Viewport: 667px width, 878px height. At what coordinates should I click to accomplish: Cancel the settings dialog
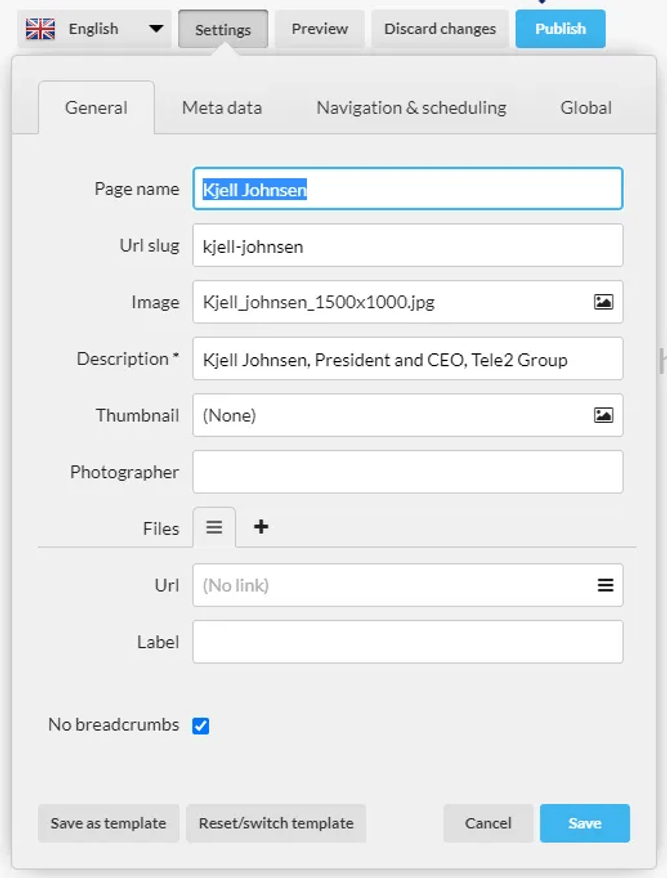[x=488, y=823]
